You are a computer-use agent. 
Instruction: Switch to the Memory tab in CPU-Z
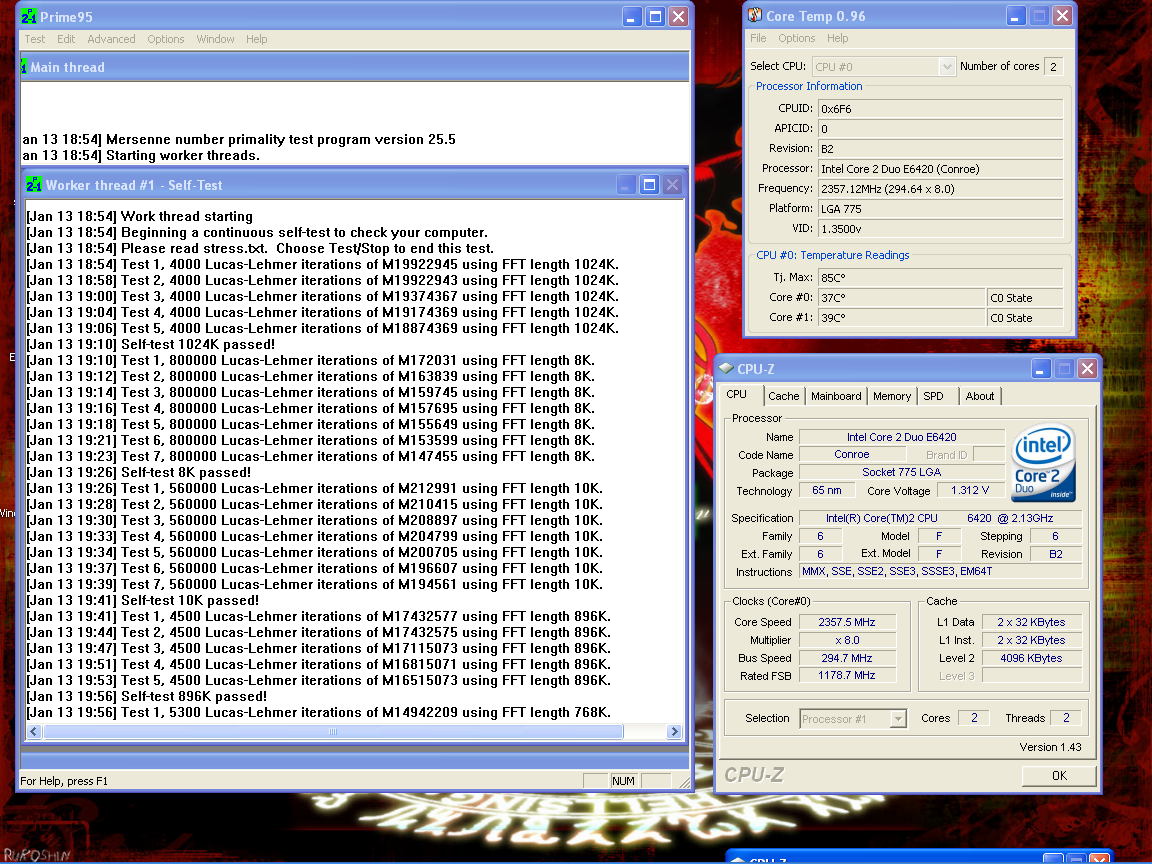coord(892,396)
